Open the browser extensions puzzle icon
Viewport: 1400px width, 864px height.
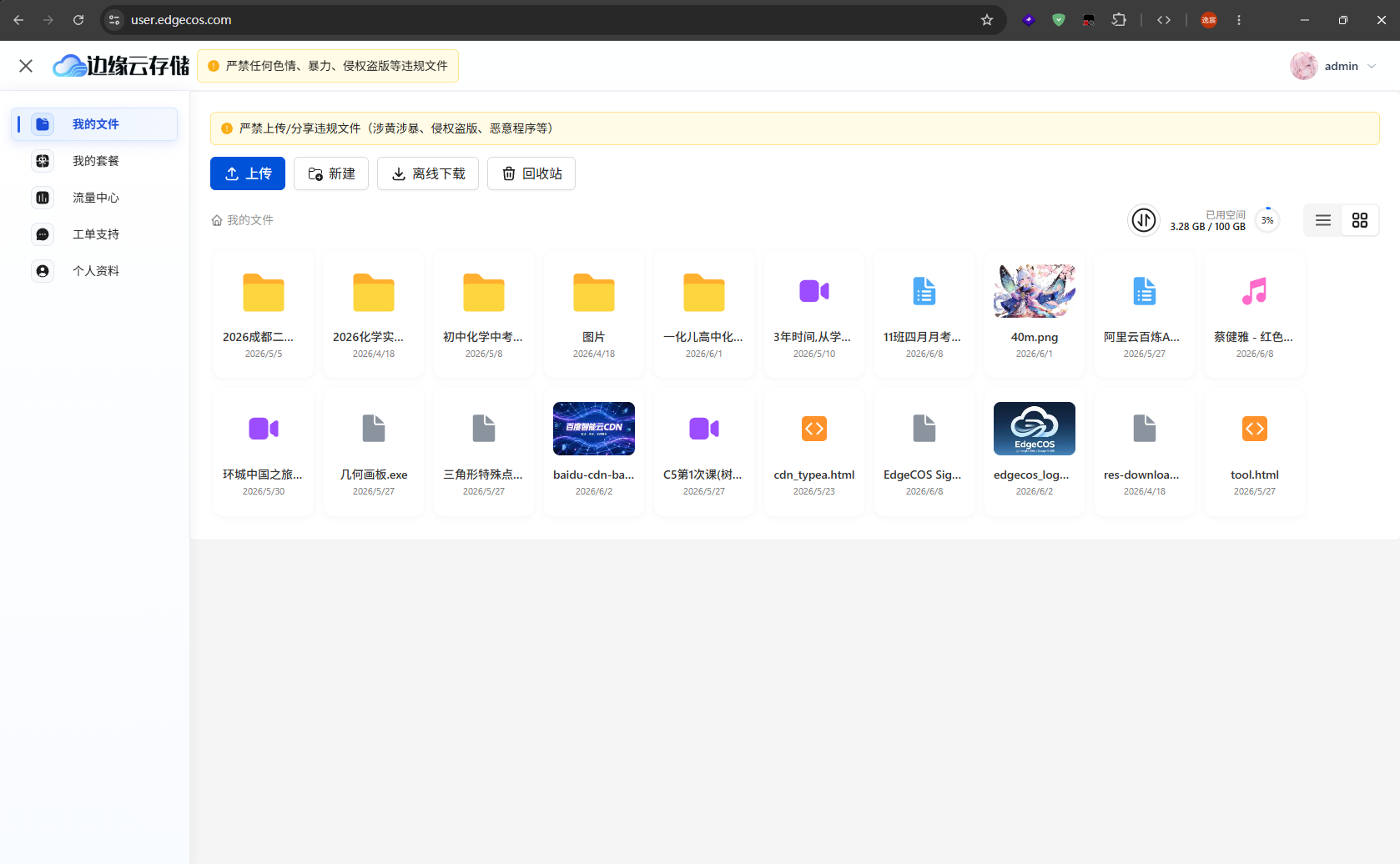1119,20
